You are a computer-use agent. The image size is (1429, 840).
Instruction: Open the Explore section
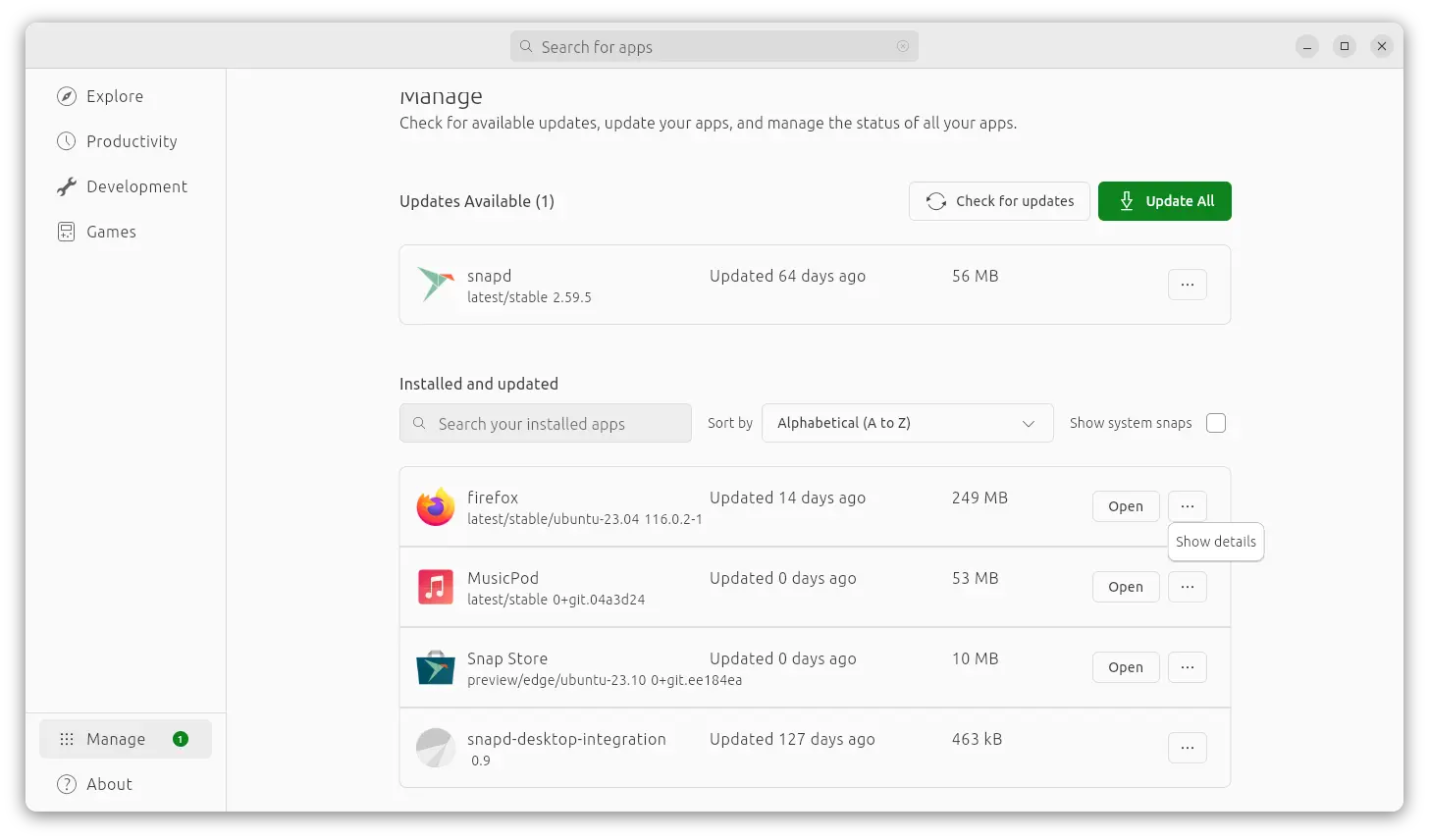click(114, 96)
